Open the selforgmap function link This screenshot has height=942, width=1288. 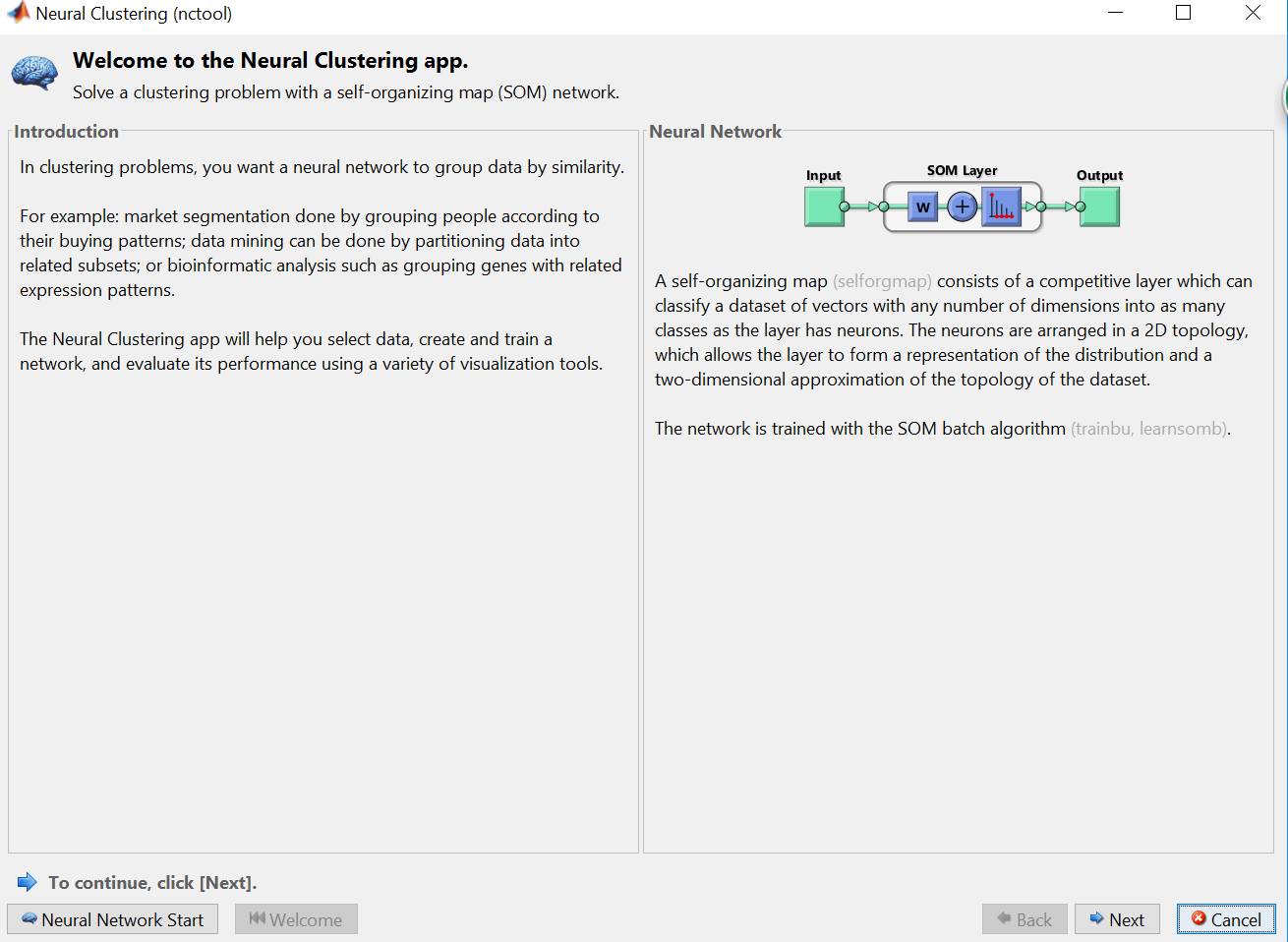pos(882,281)
